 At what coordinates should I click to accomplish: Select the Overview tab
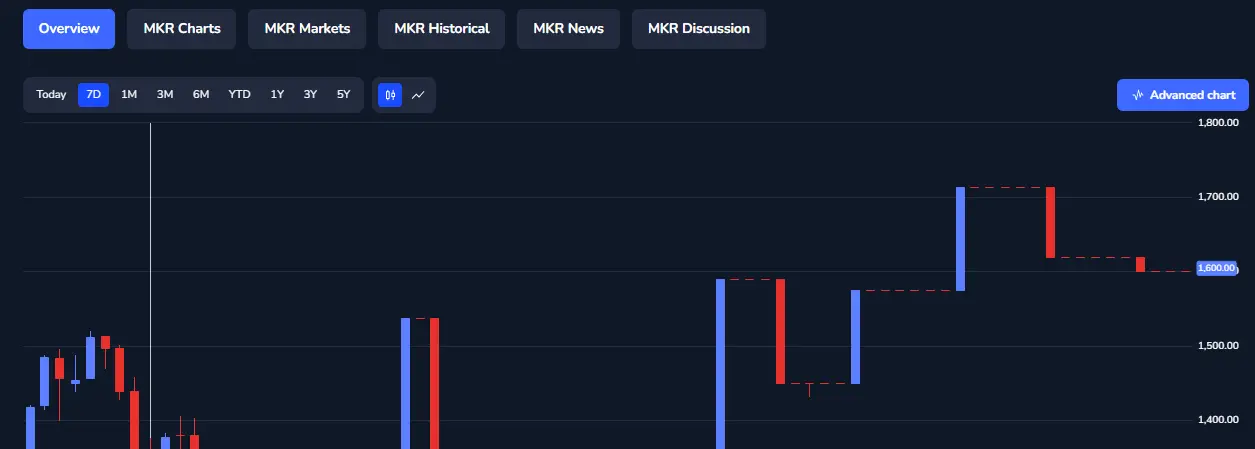pyautogui.click(x=69, y=29)
